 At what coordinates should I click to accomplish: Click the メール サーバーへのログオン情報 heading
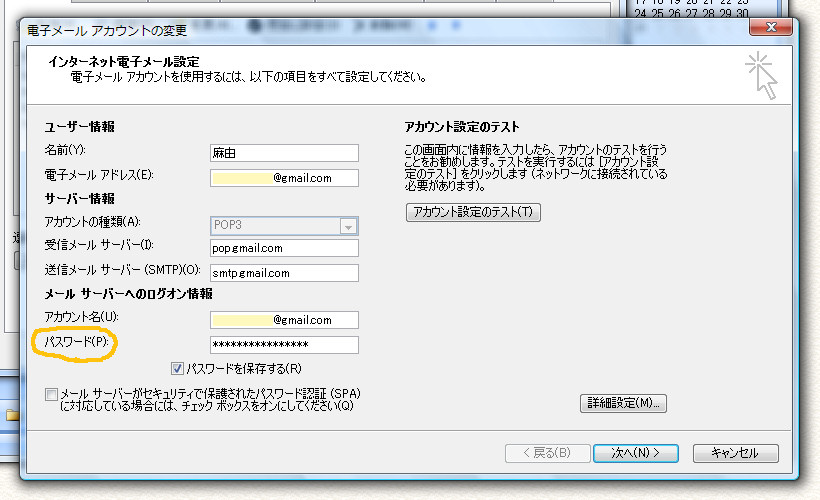tap(129, 294)
